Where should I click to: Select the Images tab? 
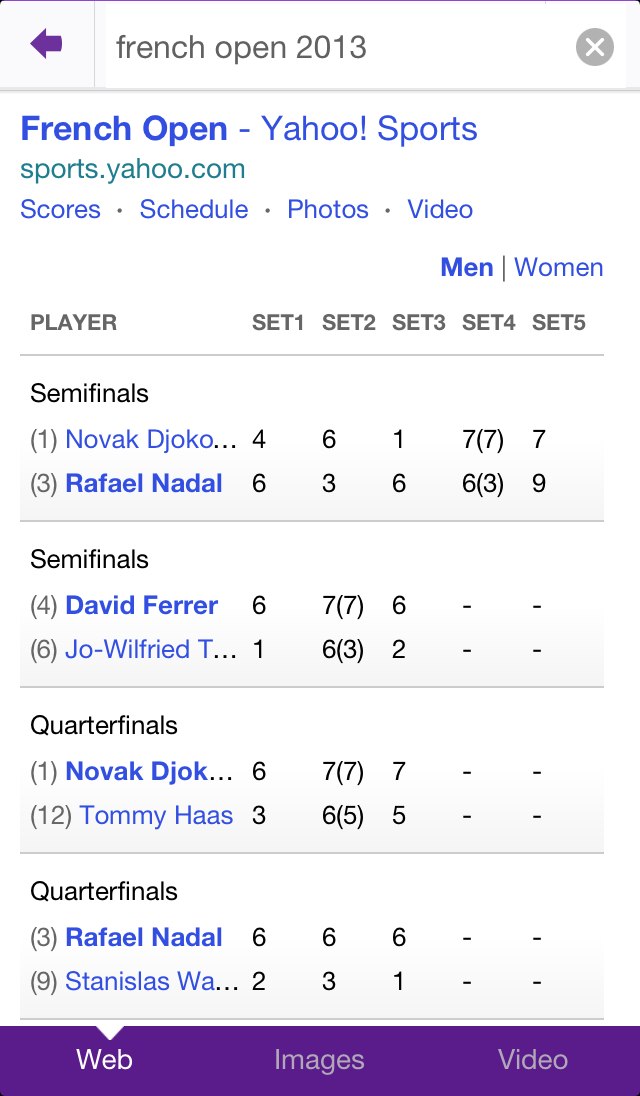[319, 1060]
